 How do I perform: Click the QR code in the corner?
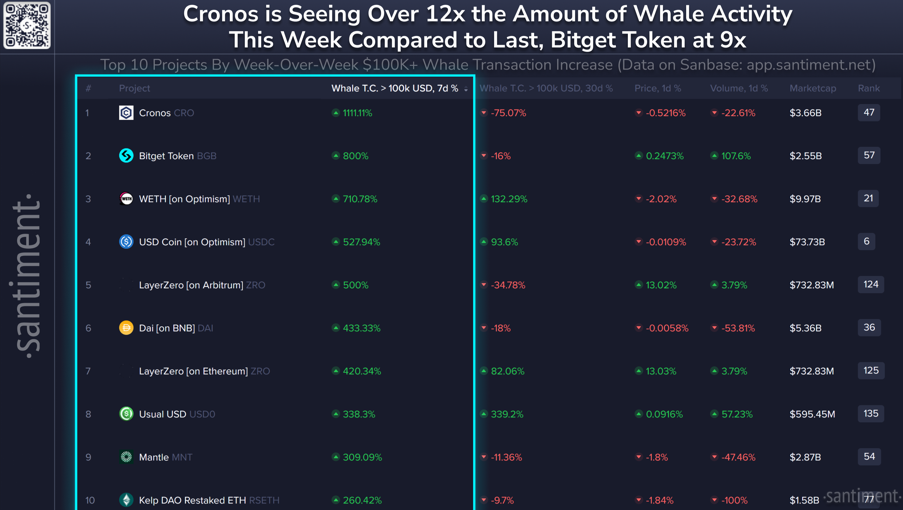[27, 25]
